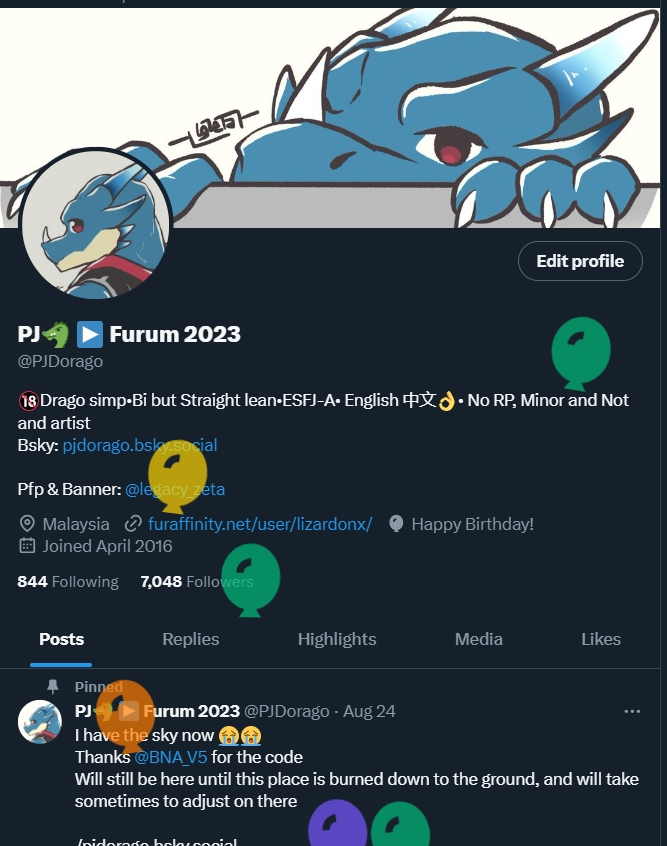Click the @BNA_V5 mention in pinned post
Viewport: 667px width, 846px height.
pos(171,757)
